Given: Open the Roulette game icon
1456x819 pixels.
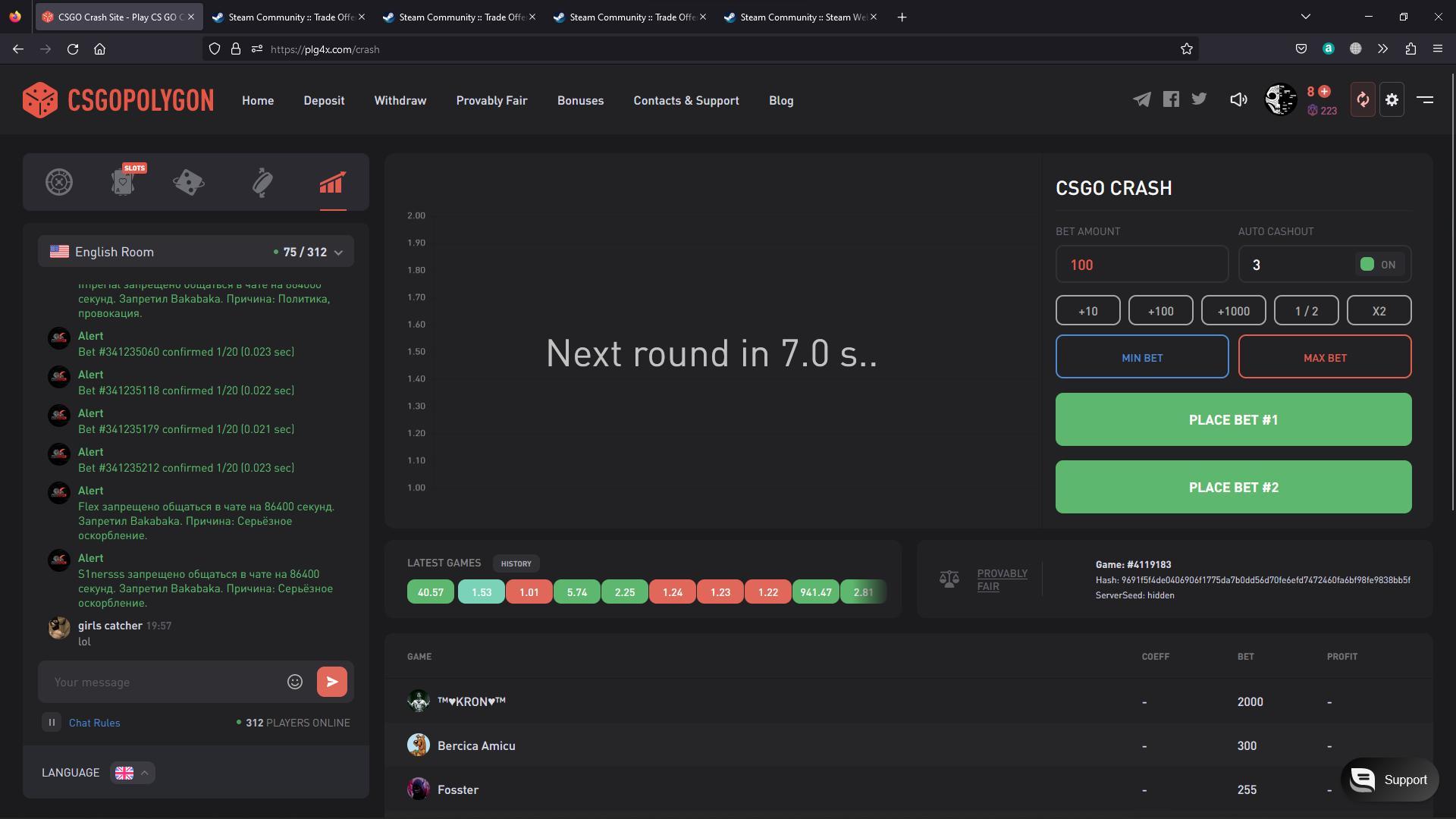Looking at the screenshot, I should (59, 182).
